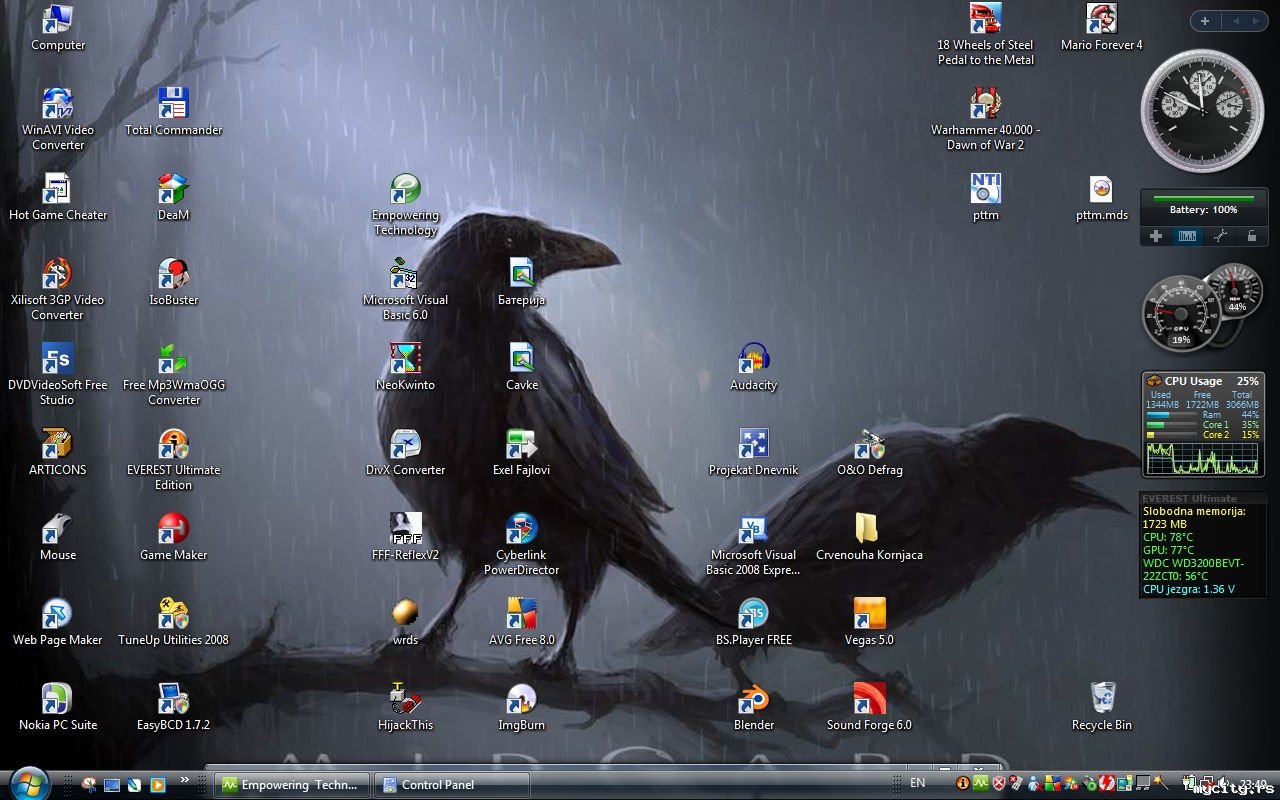This screenshot has height=800, width=1280.
Task: Click the battery 100% level bar
Action: pyautogui.click(x=1204, y=199)
